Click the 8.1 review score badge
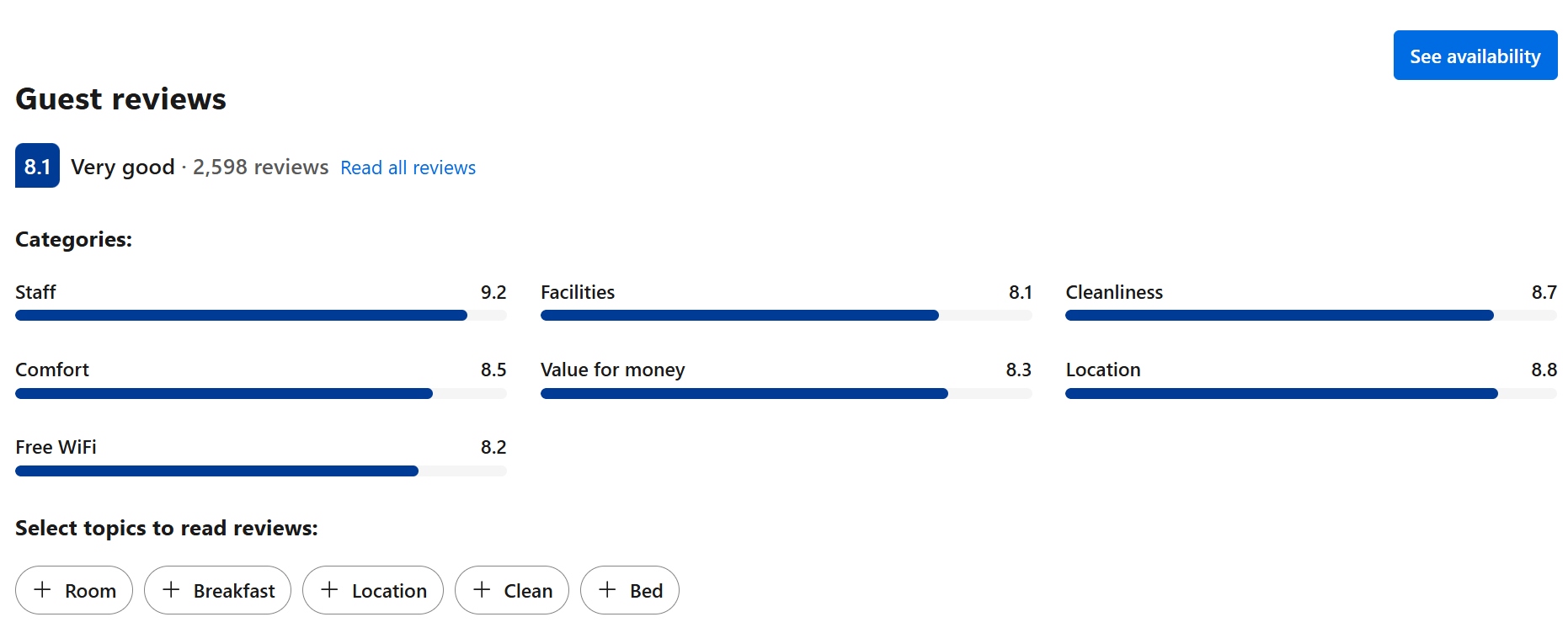Viewport: 1568px width, 633px height. pyautogui.click(x=37, y=166)
